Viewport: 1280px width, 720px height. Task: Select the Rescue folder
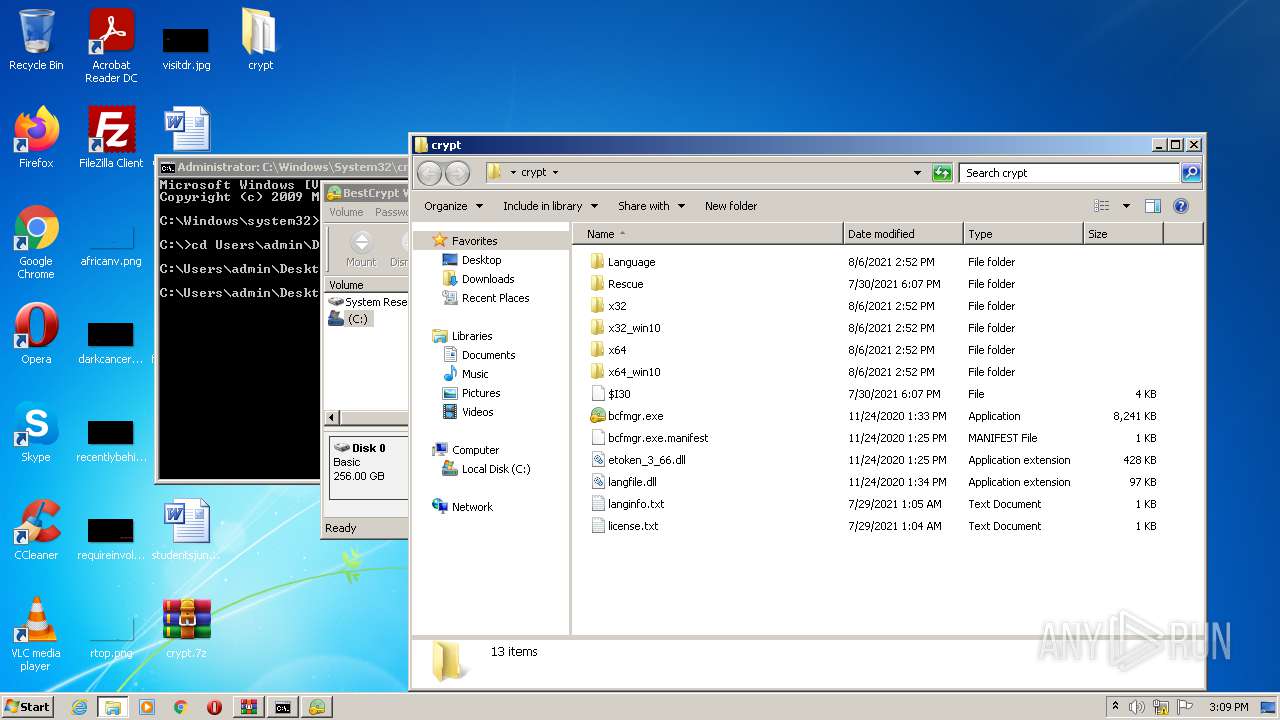click(x=625, y=284)
